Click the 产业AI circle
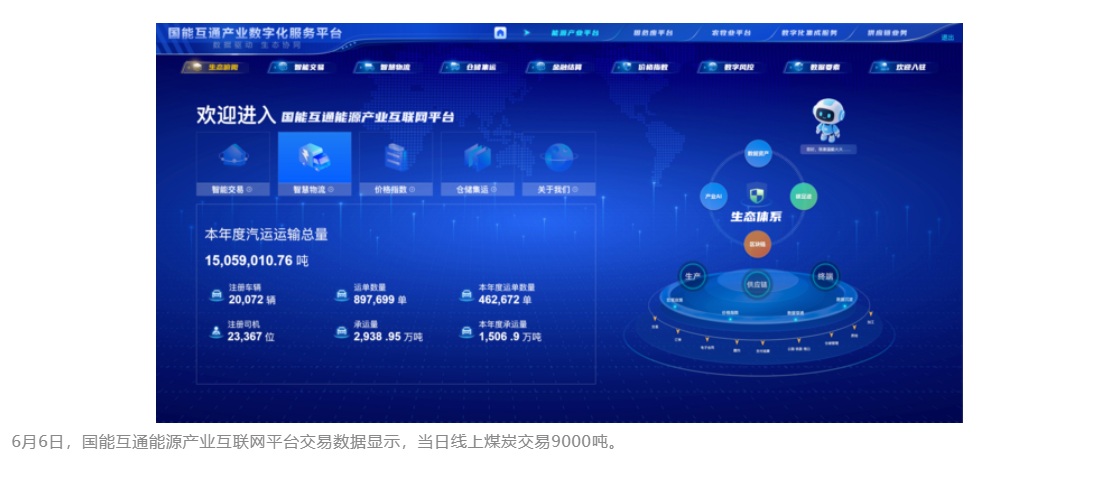Image resolution: width=1098 pixels, height=487 pixels. tap(714, 197)
